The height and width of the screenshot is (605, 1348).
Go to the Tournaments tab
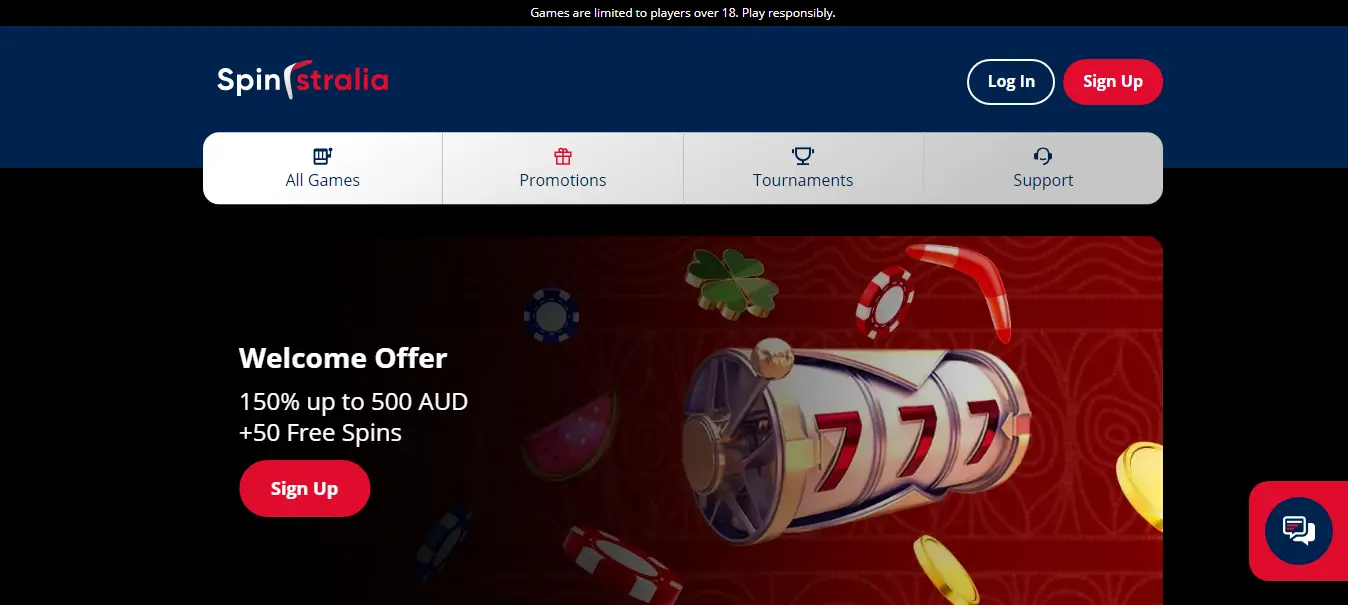803,168
